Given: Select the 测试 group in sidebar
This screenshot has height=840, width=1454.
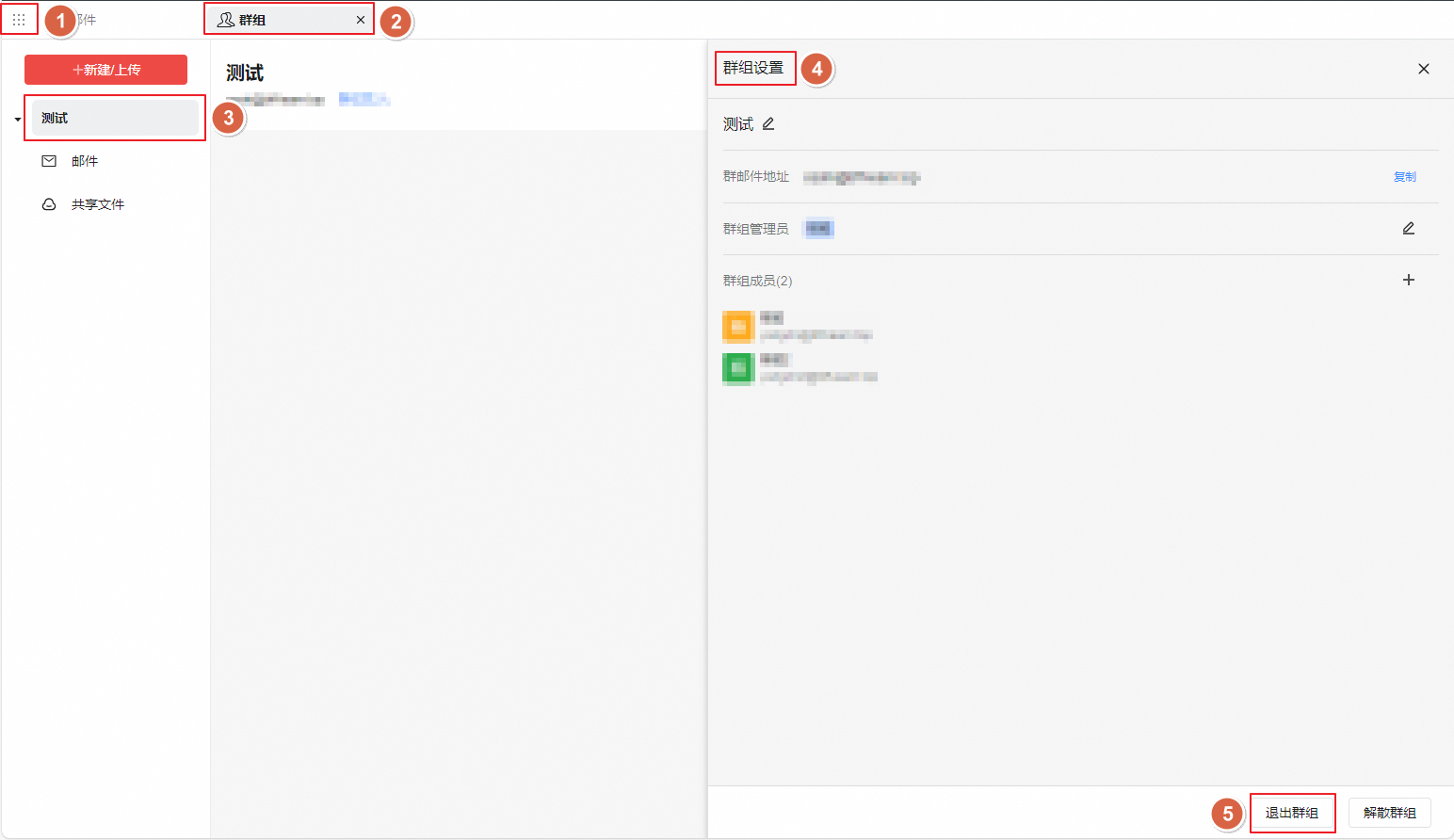Looking at the screenshot, I should click(115, 119).
